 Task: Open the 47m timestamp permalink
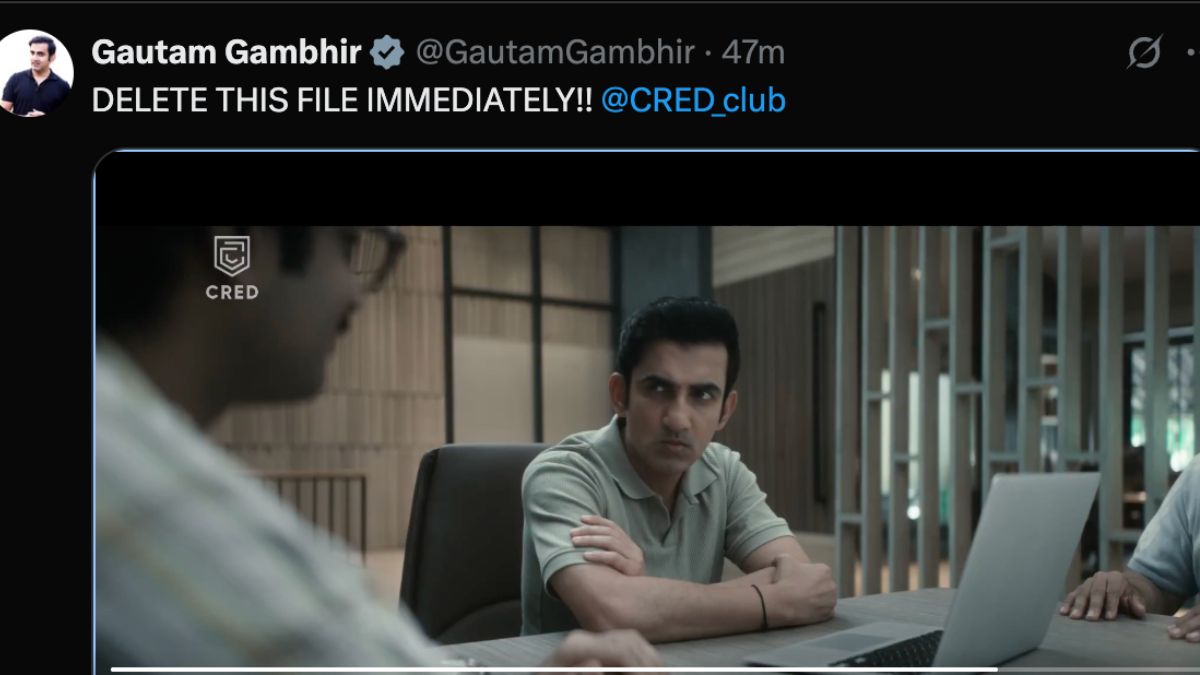tap(753, 53)
